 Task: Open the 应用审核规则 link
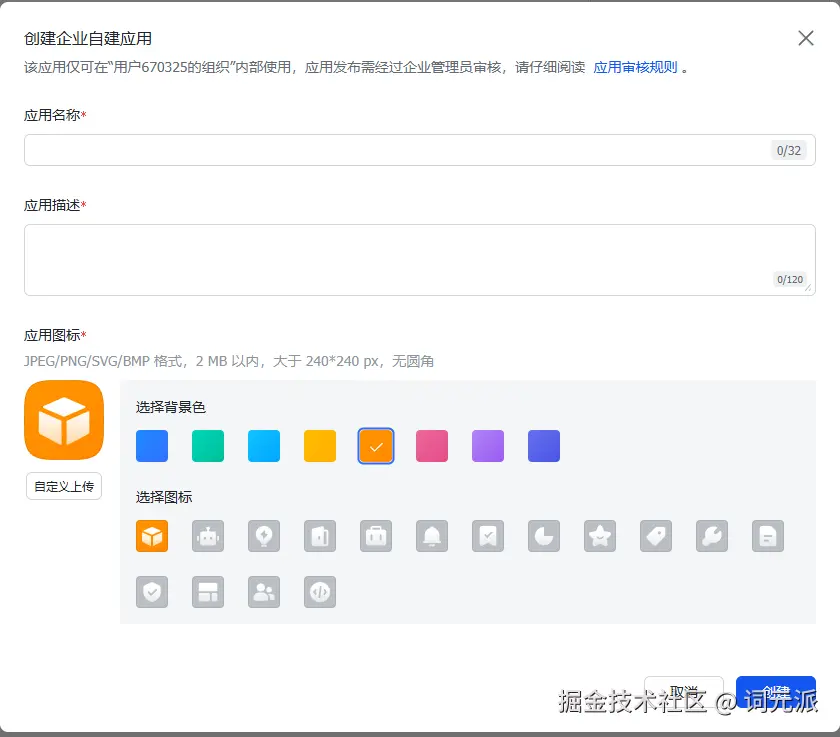(x=635, y=67)
